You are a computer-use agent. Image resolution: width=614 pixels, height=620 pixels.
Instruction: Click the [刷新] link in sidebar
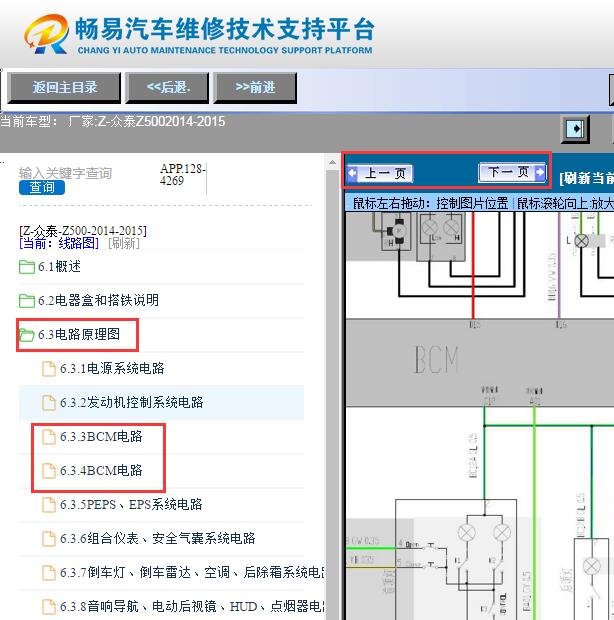click(124, 243)
